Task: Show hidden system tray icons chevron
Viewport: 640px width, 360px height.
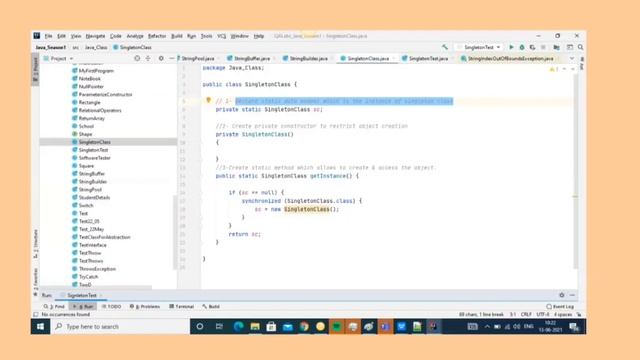Action: pos(487,327)
